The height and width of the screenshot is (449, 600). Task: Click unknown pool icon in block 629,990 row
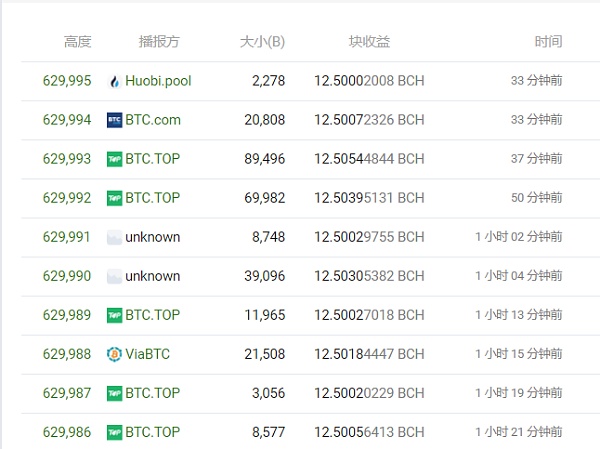(114, 276)
